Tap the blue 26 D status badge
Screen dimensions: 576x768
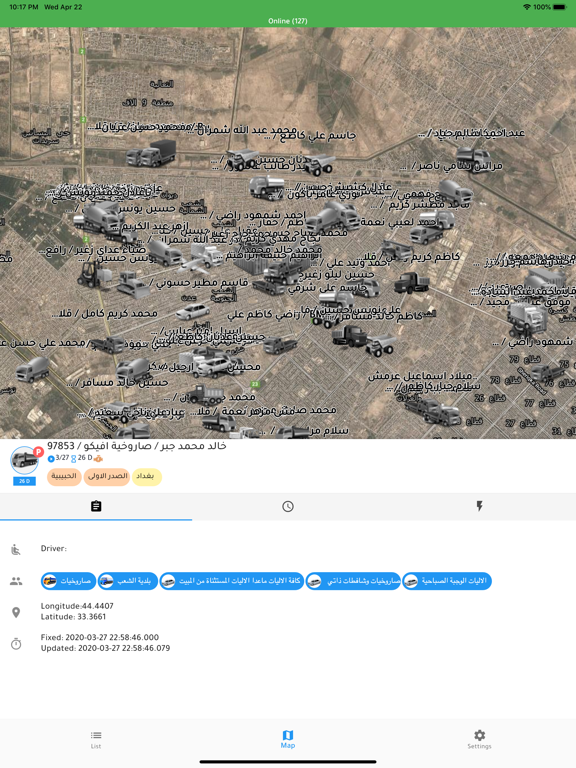tap(24, 481)
